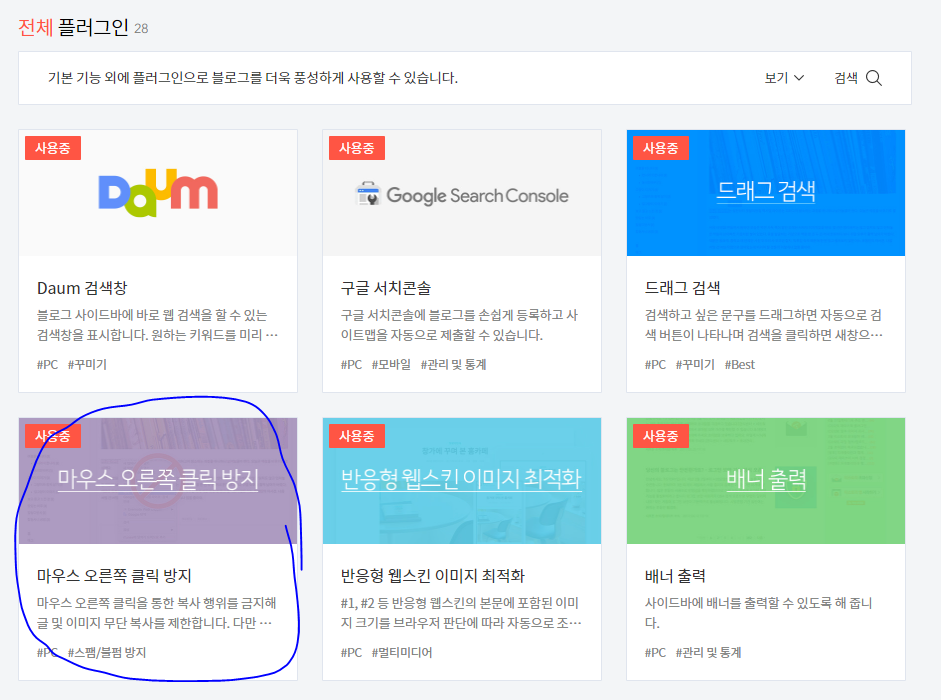Click the Daum 검색창 description text

157,325
